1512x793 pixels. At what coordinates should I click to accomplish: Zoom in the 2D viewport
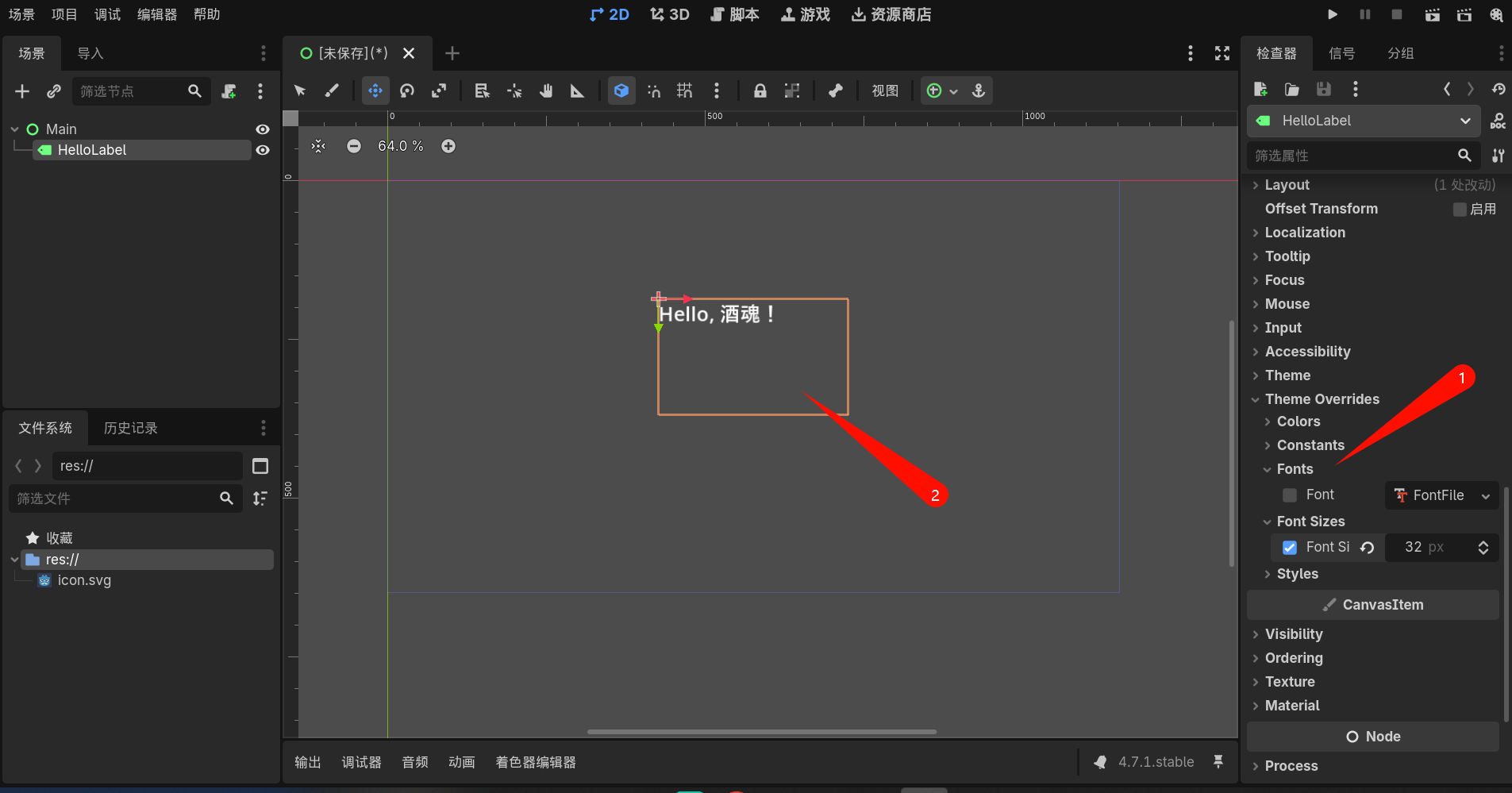[x=448, y=146]
